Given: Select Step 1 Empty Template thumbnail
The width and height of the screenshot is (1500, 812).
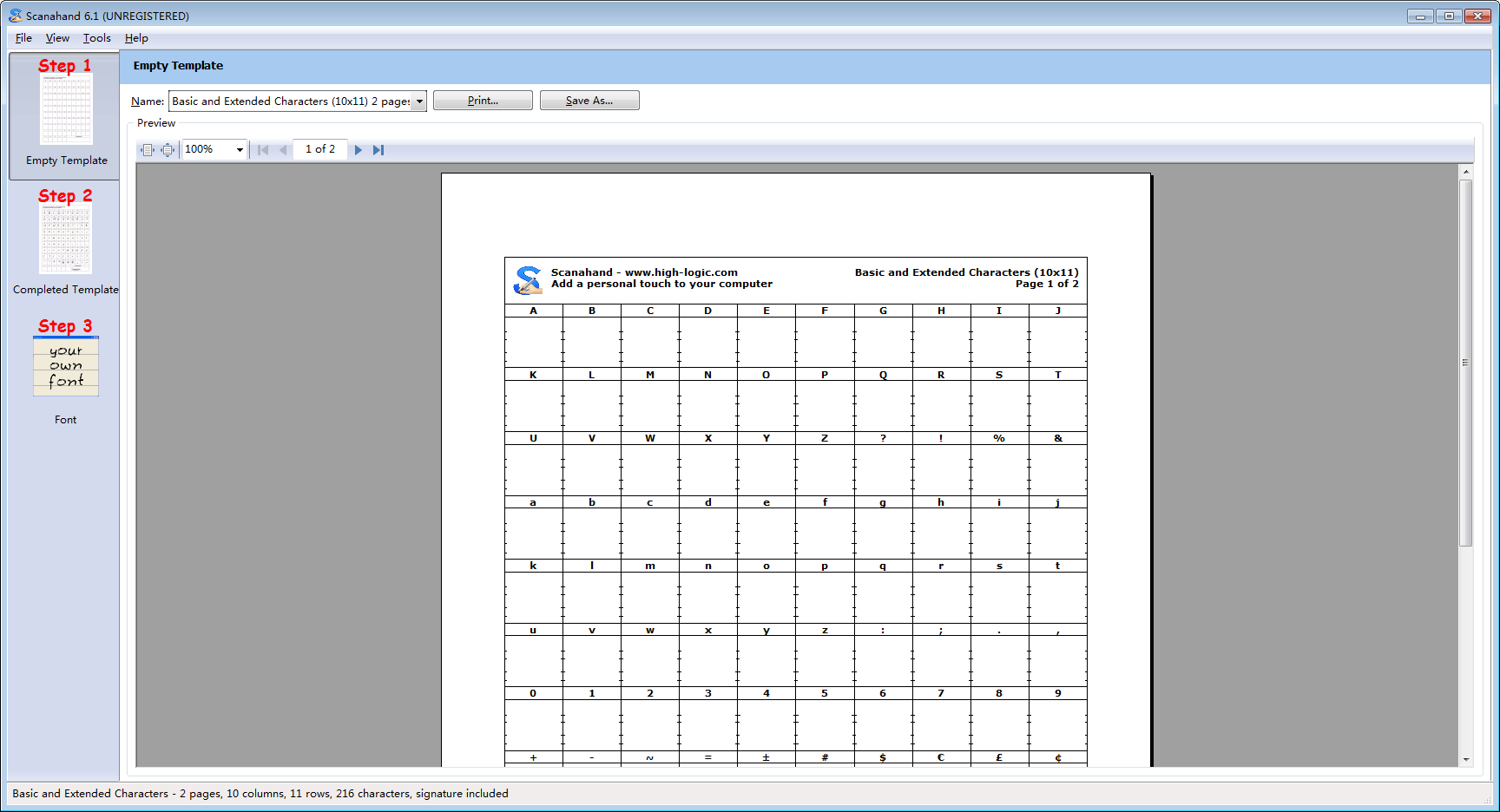Looking at the screenshot, I should pos(66,110).
